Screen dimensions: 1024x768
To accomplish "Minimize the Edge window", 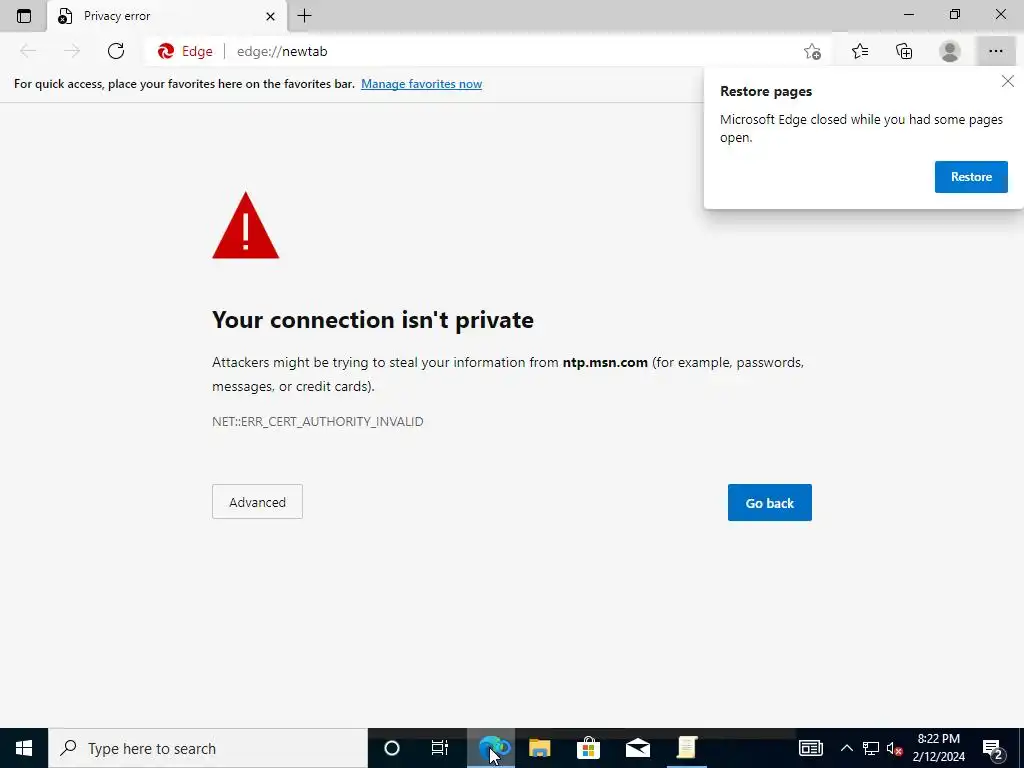I will (x=909, y=14).
